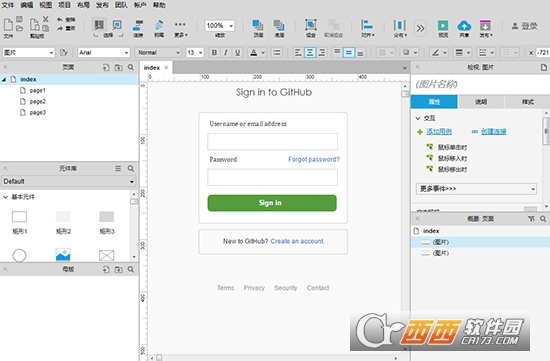This screenshot has width=550, height=361.
Task: Click search icon in widget library panel
Action: point(131,169)
